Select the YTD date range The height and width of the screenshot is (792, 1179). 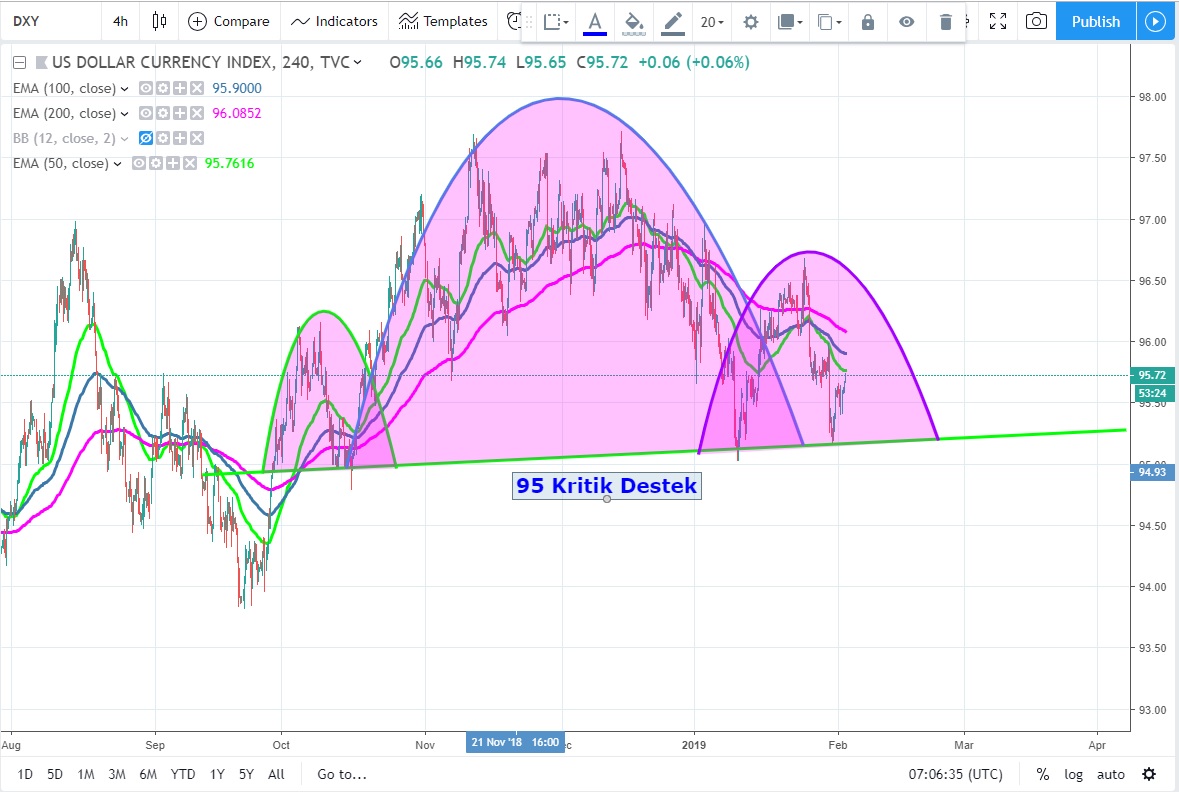(183, 774)
